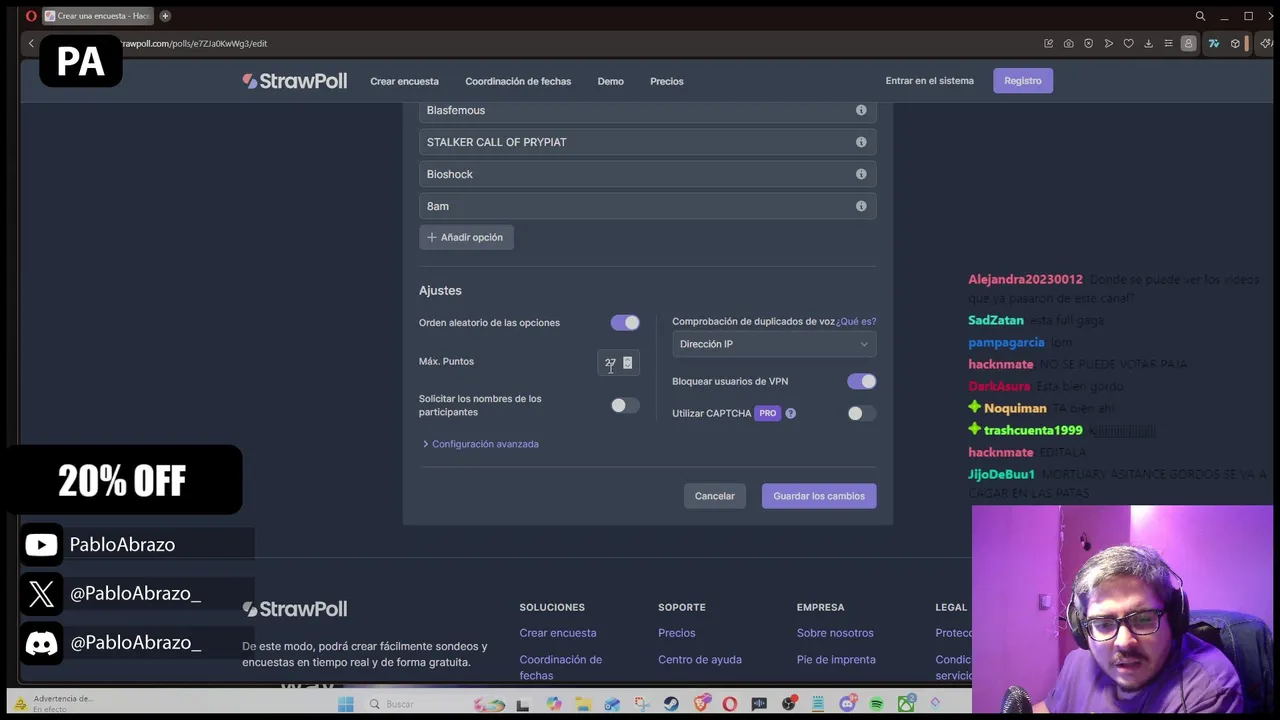Open info icon for STALKER CALL OF PRYPIAT
The width and height of the screenshot is (1280, 720).
[861, 142]
